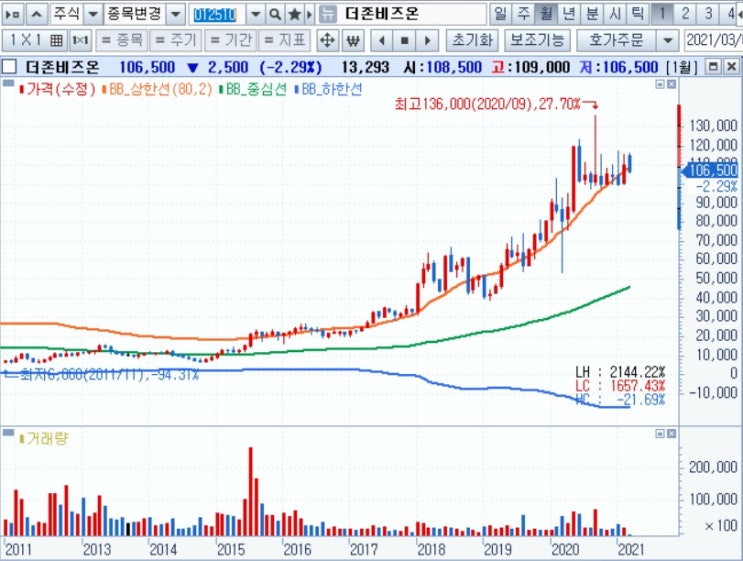Click price panel menu icon at top-left
The height and width of the screenshot is (561, 743).
point(8,84)
